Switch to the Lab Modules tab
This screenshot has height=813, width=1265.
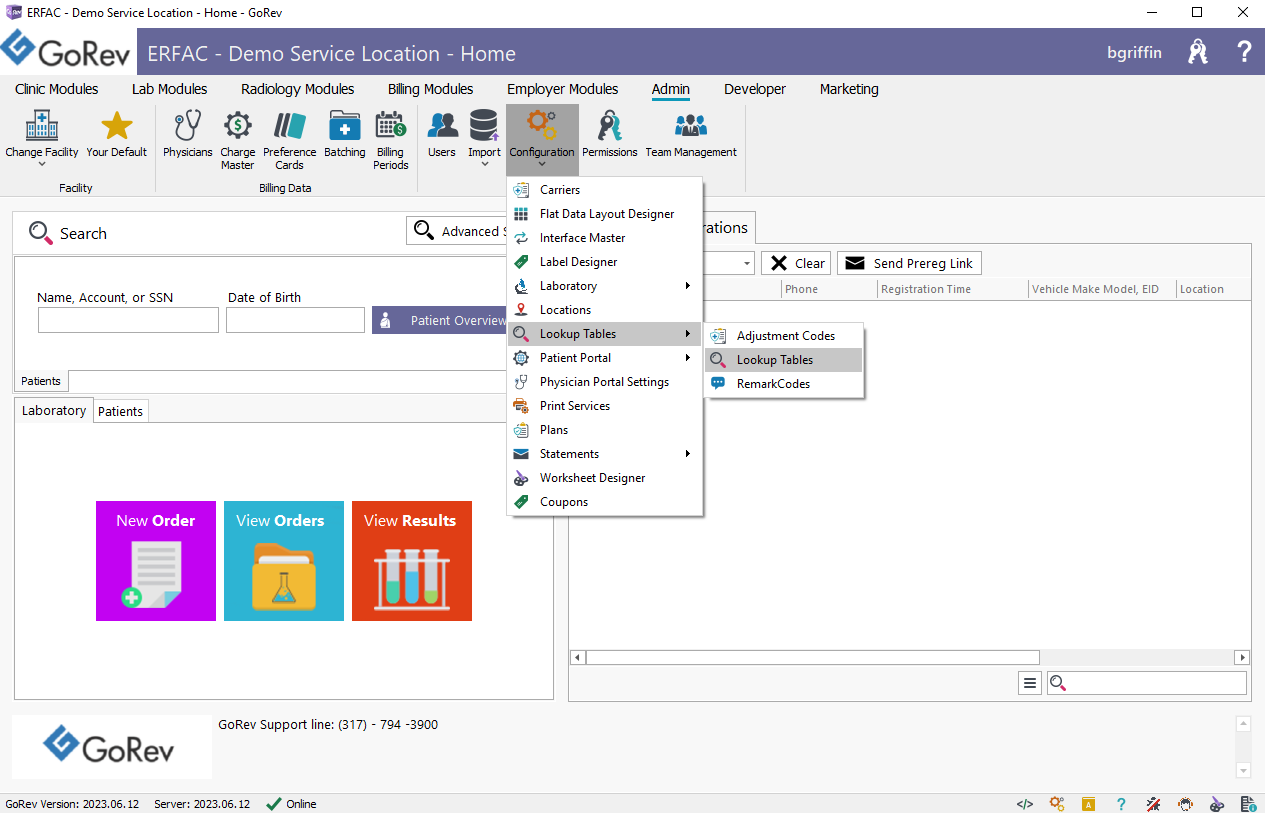[170, 89]
